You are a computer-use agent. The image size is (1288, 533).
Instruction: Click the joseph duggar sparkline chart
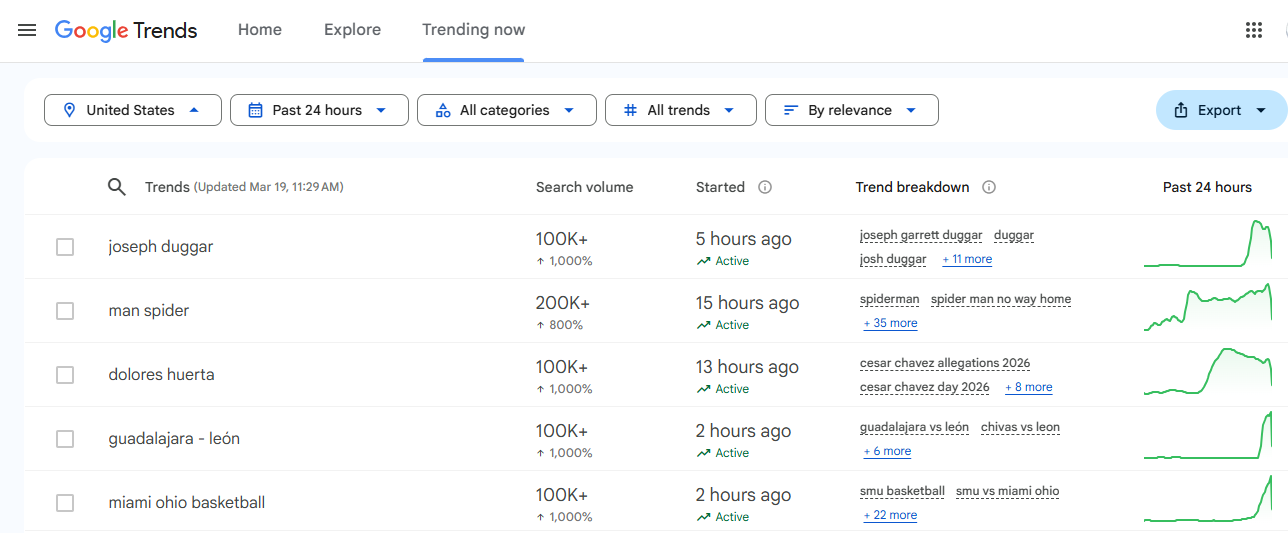point(1208,244)
